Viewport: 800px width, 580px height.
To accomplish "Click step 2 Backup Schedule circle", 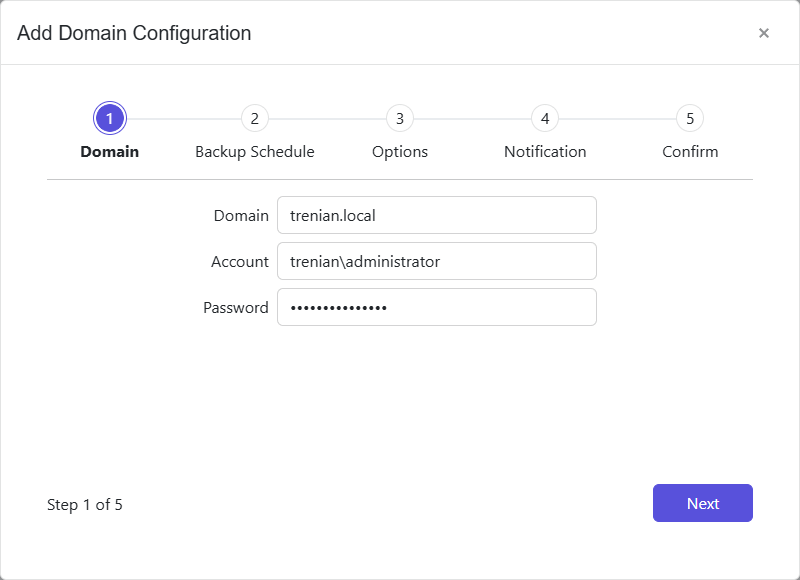I will tap(255, 117).
